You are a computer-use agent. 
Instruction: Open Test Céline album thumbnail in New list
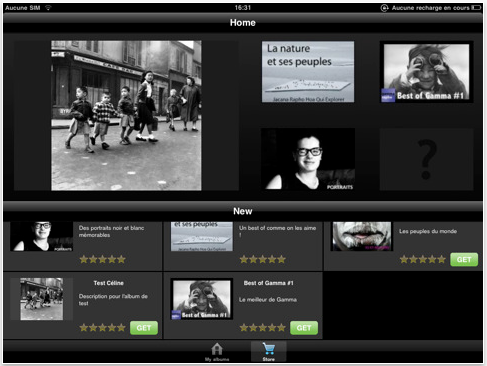click(42, 299)
